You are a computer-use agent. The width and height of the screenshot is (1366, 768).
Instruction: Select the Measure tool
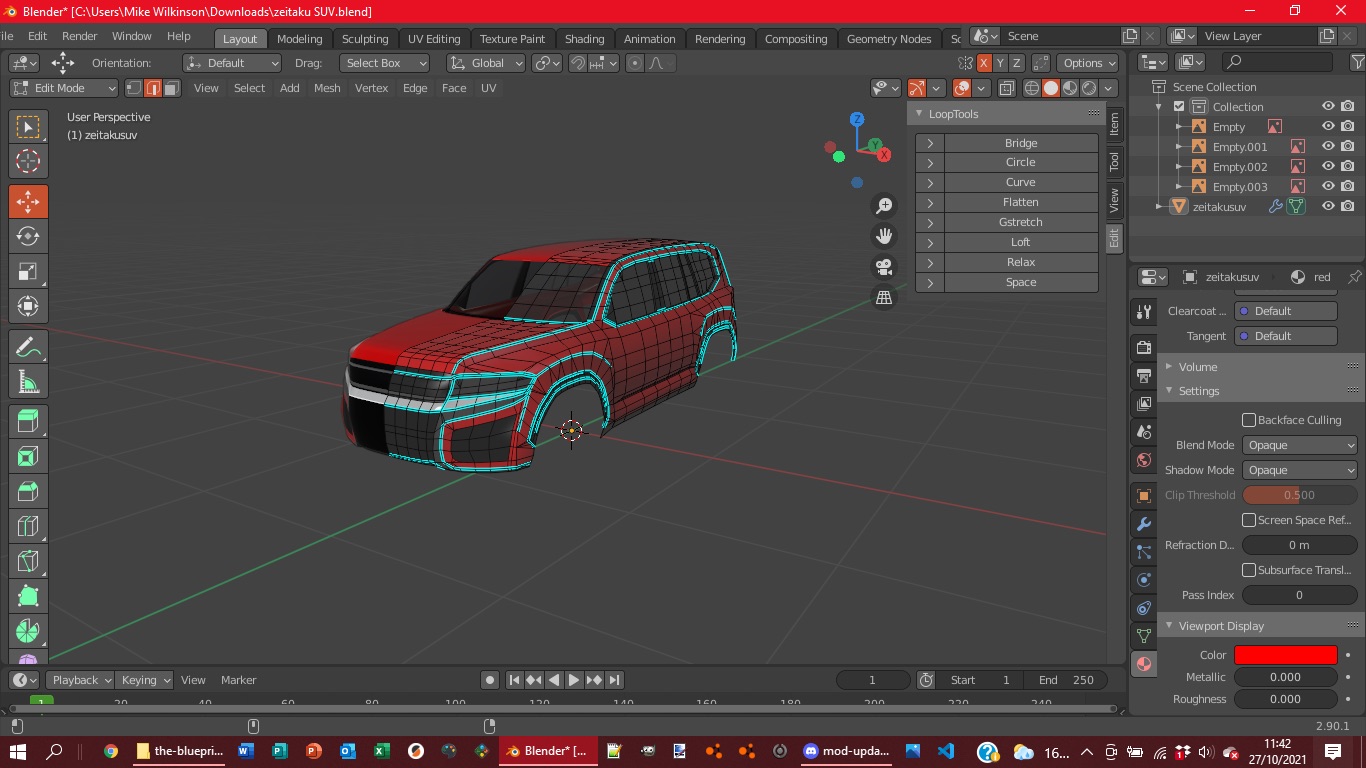pyautogui.click(x=28, y=382)
